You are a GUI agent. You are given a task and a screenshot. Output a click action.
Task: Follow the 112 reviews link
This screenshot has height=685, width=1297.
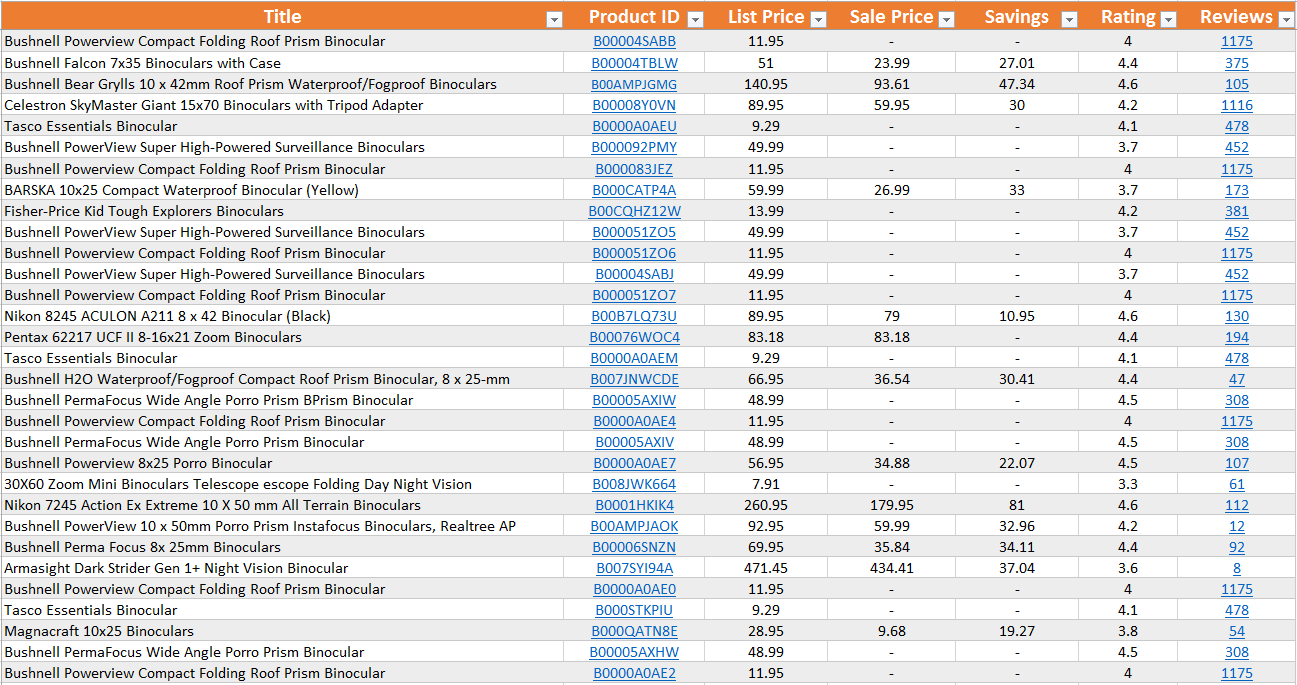1237,505
